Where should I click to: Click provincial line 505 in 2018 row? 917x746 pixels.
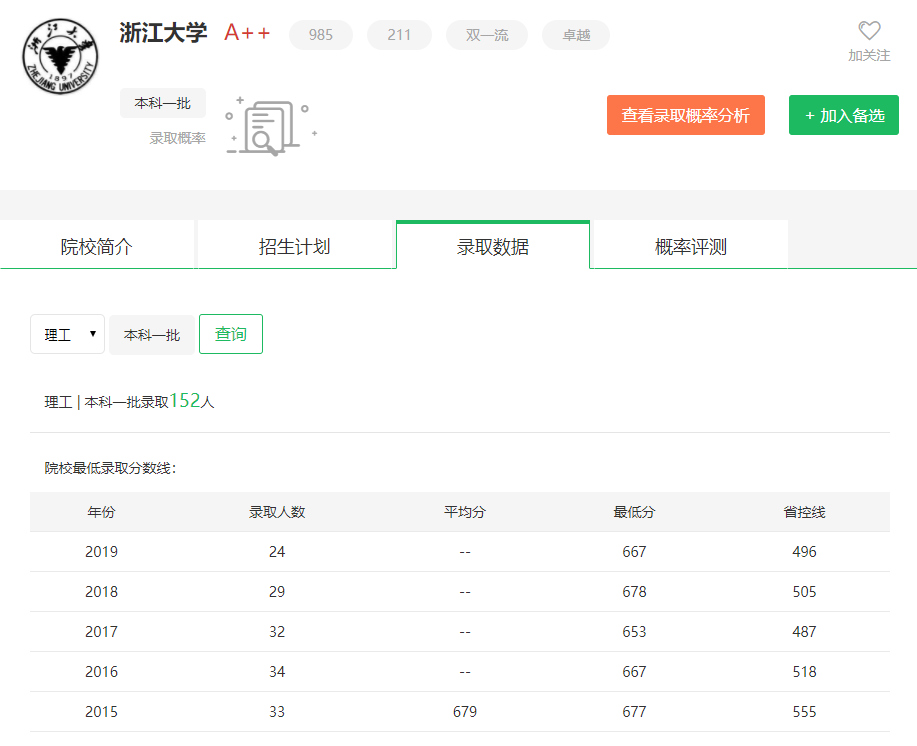pos(804,592)
